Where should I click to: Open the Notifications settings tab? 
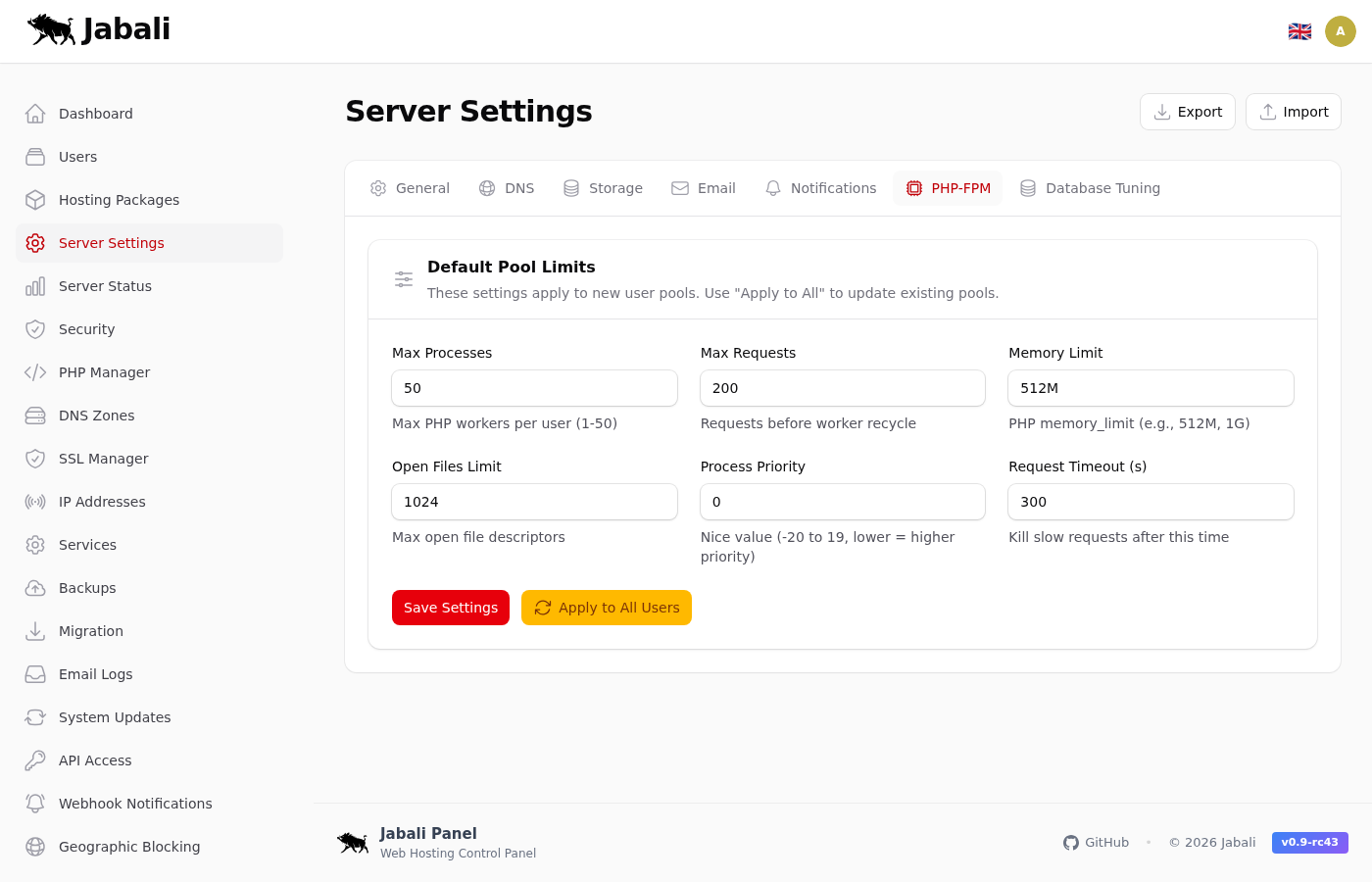[x=820, y=188]
